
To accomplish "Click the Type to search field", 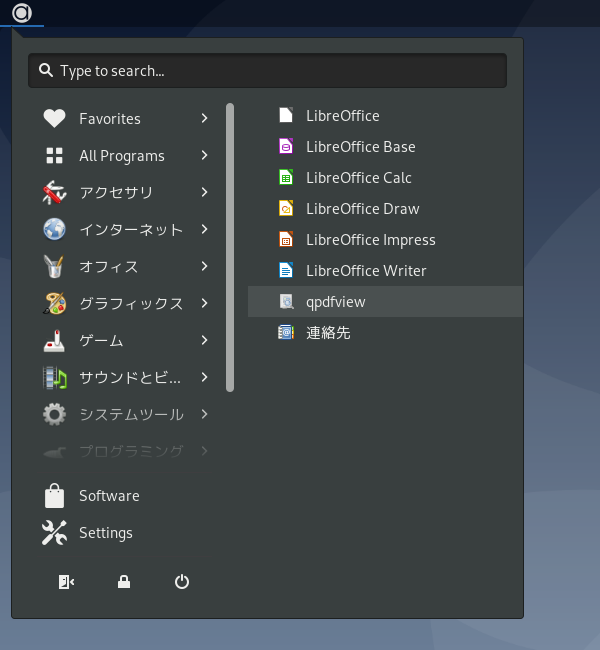I will click(267, 70).
